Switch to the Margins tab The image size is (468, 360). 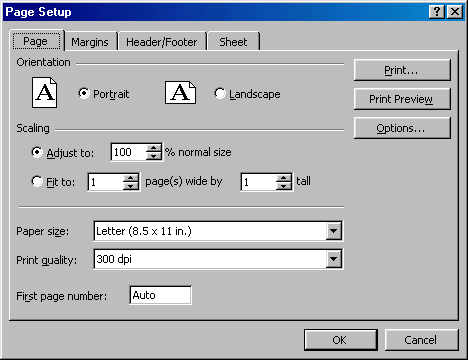90,42
